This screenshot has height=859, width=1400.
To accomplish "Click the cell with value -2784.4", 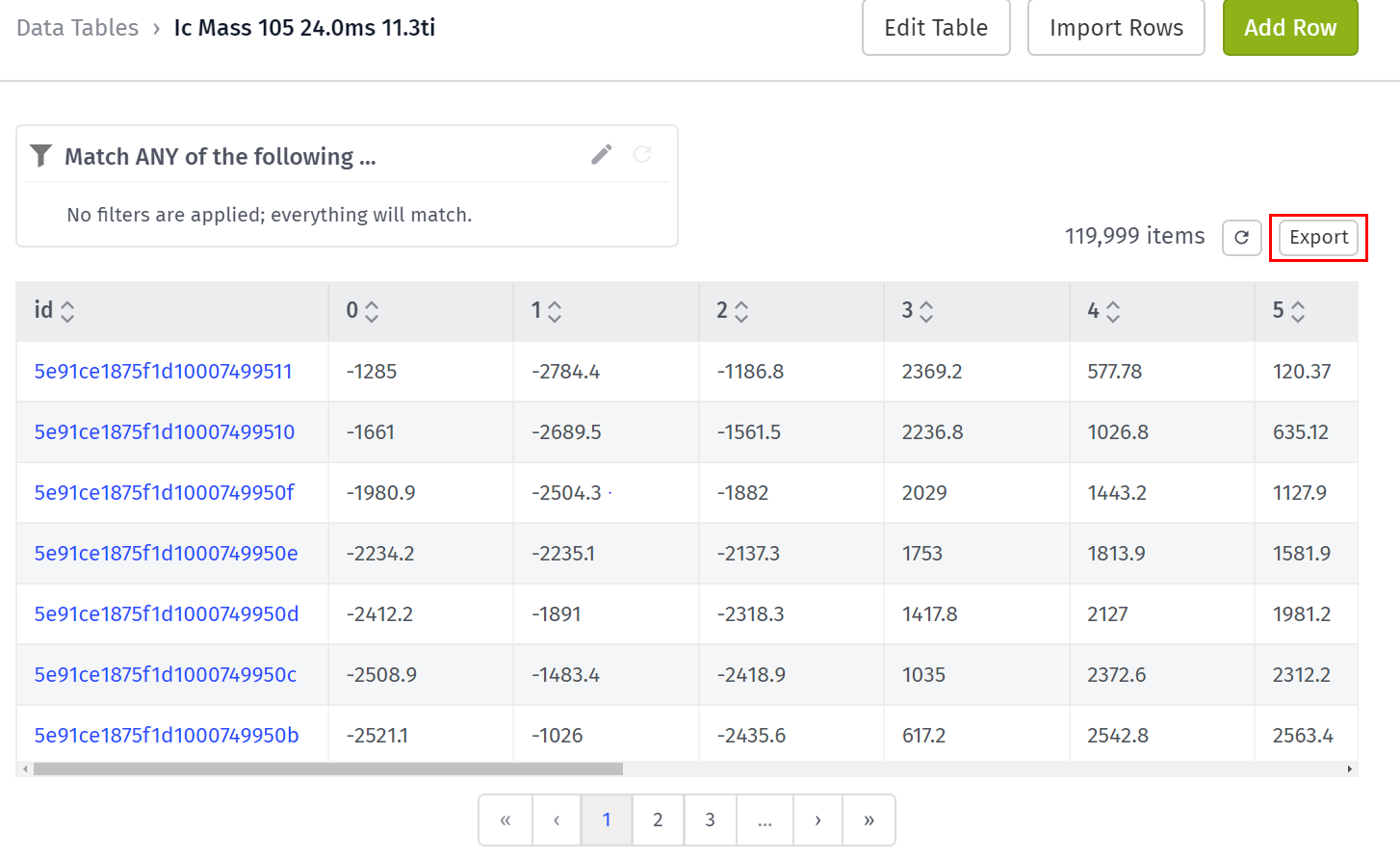I will tap(606, 372).
